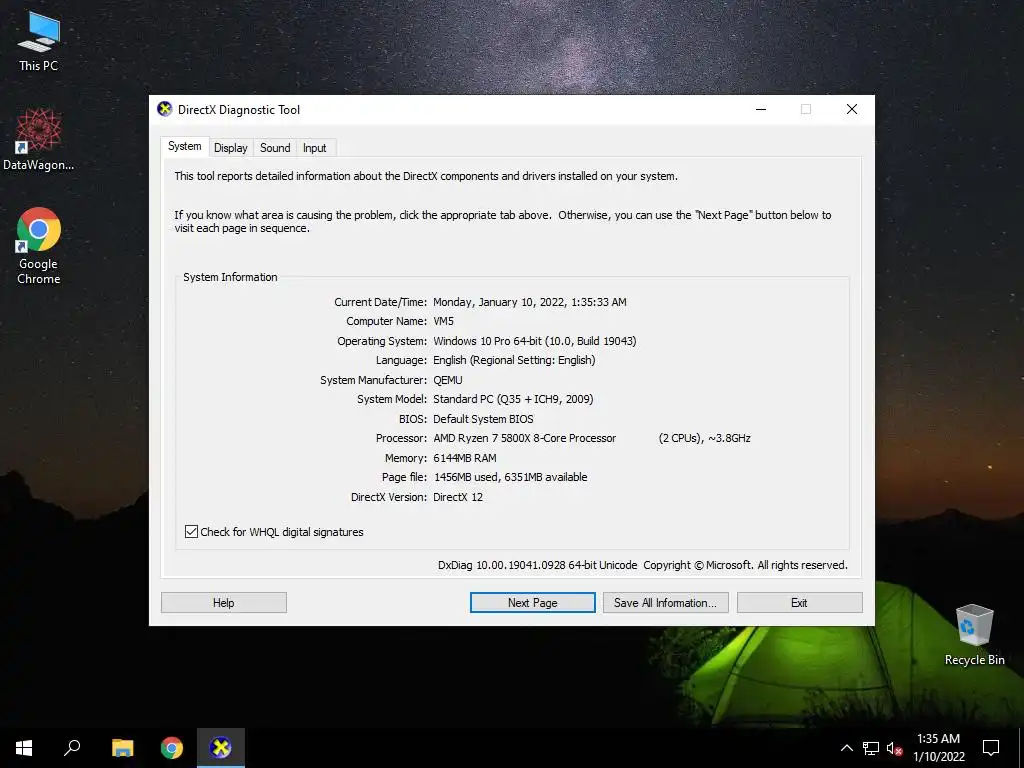
Task: Click the Default System BIOS value
Action: (x=483, y=419)
